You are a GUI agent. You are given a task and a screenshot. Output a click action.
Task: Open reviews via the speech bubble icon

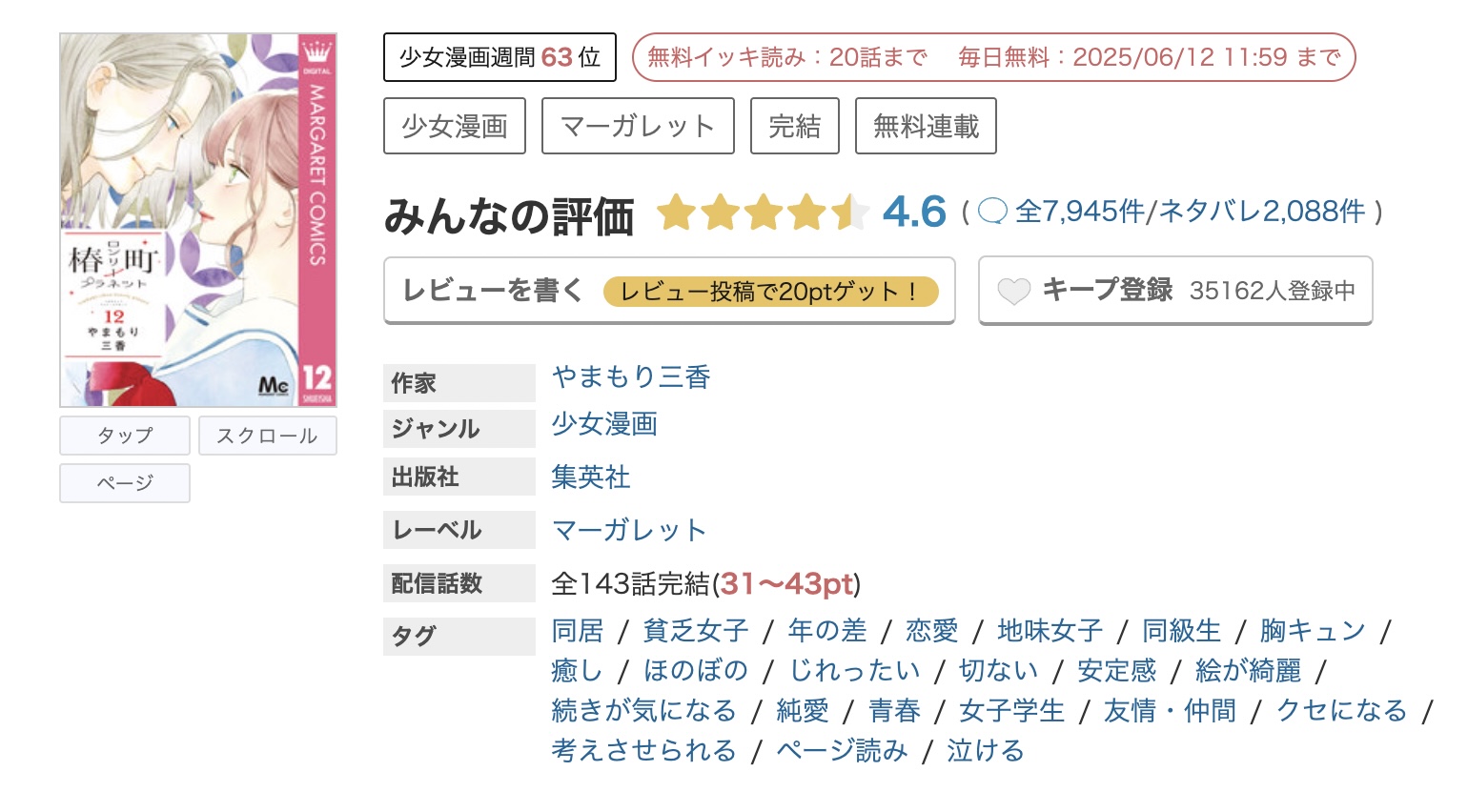pyautogui.click(x=992, y=213)
